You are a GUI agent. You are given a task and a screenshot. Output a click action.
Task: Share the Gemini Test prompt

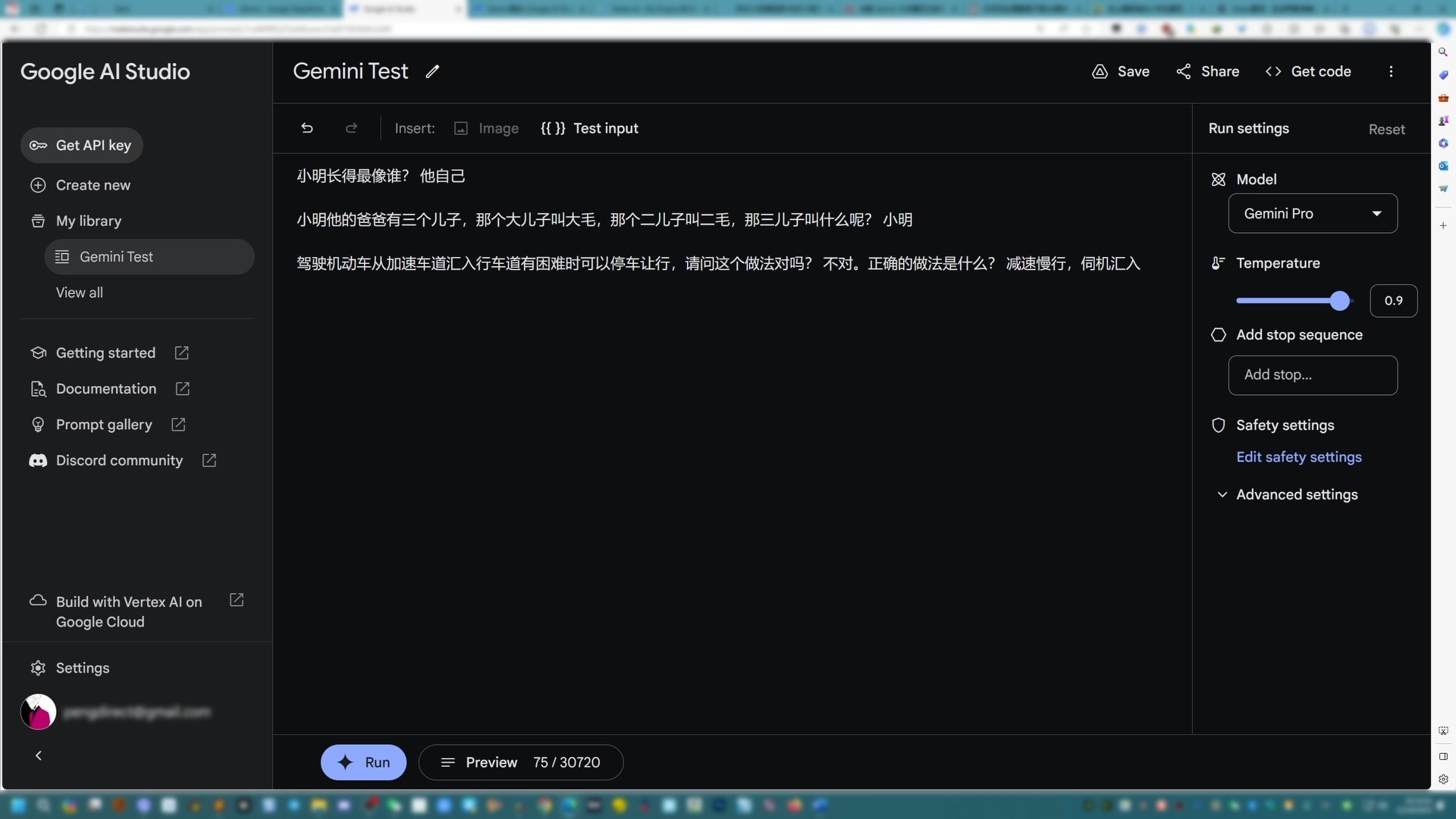tap(1207, 71)
